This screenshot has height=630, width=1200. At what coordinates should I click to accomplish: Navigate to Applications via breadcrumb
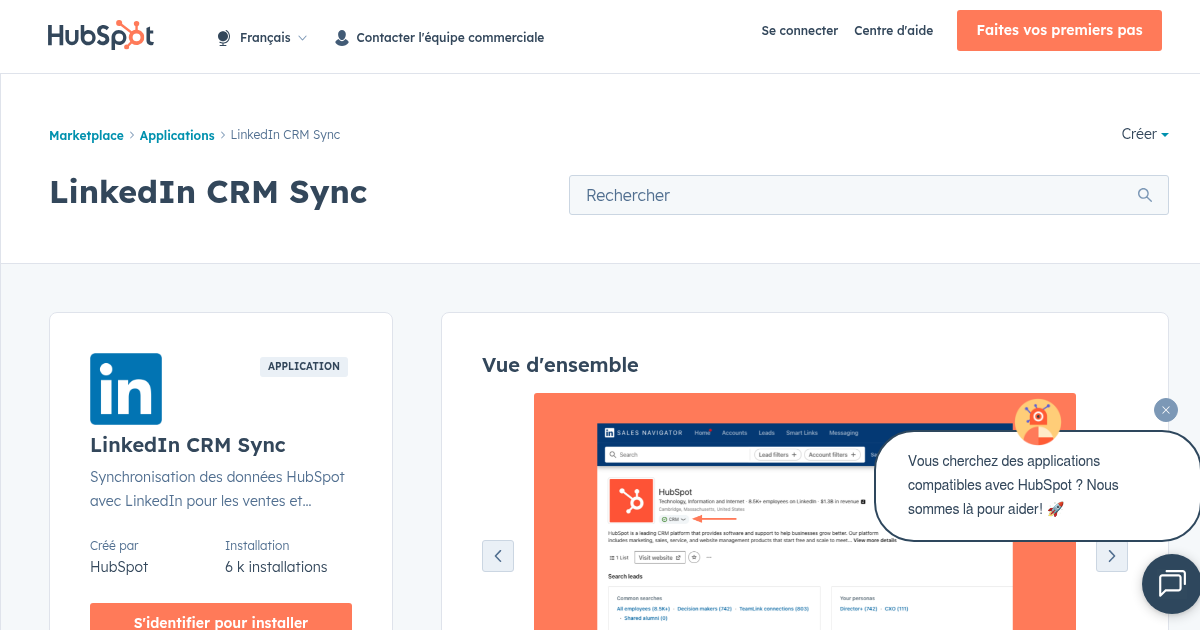pyautogui.click(x=177, y=134)
